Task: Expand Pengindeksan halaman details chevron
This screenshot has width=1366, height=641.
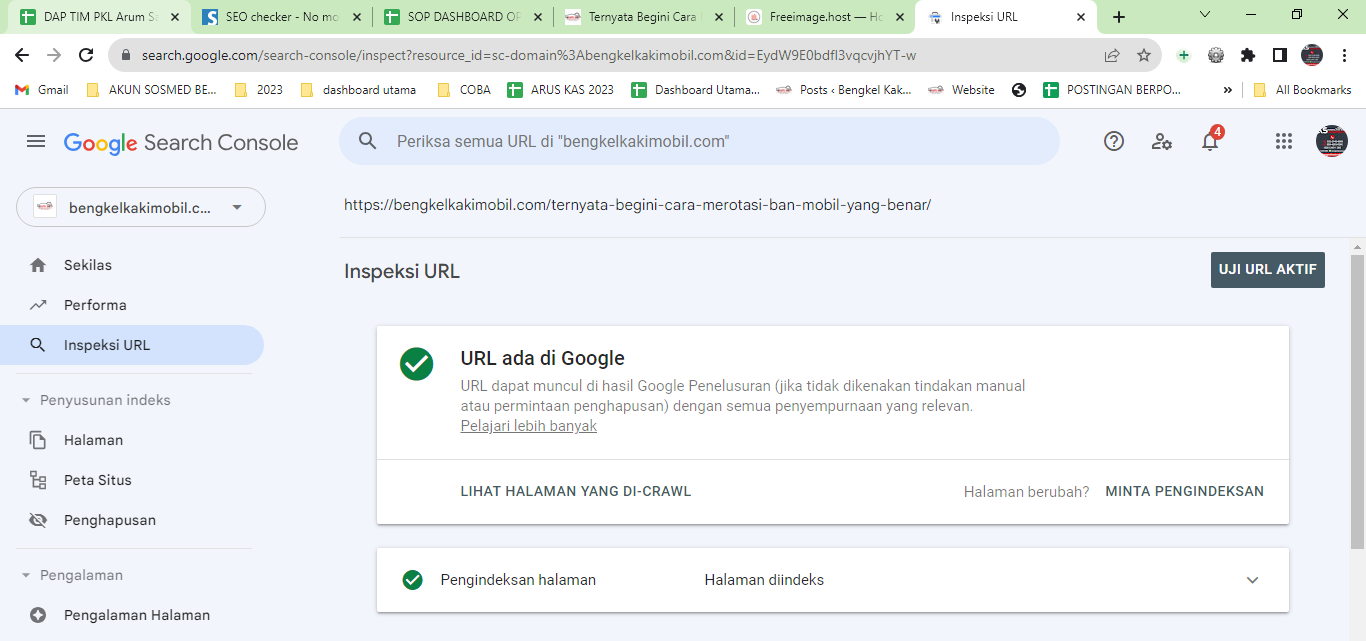Action: (x=1252, y=580)
